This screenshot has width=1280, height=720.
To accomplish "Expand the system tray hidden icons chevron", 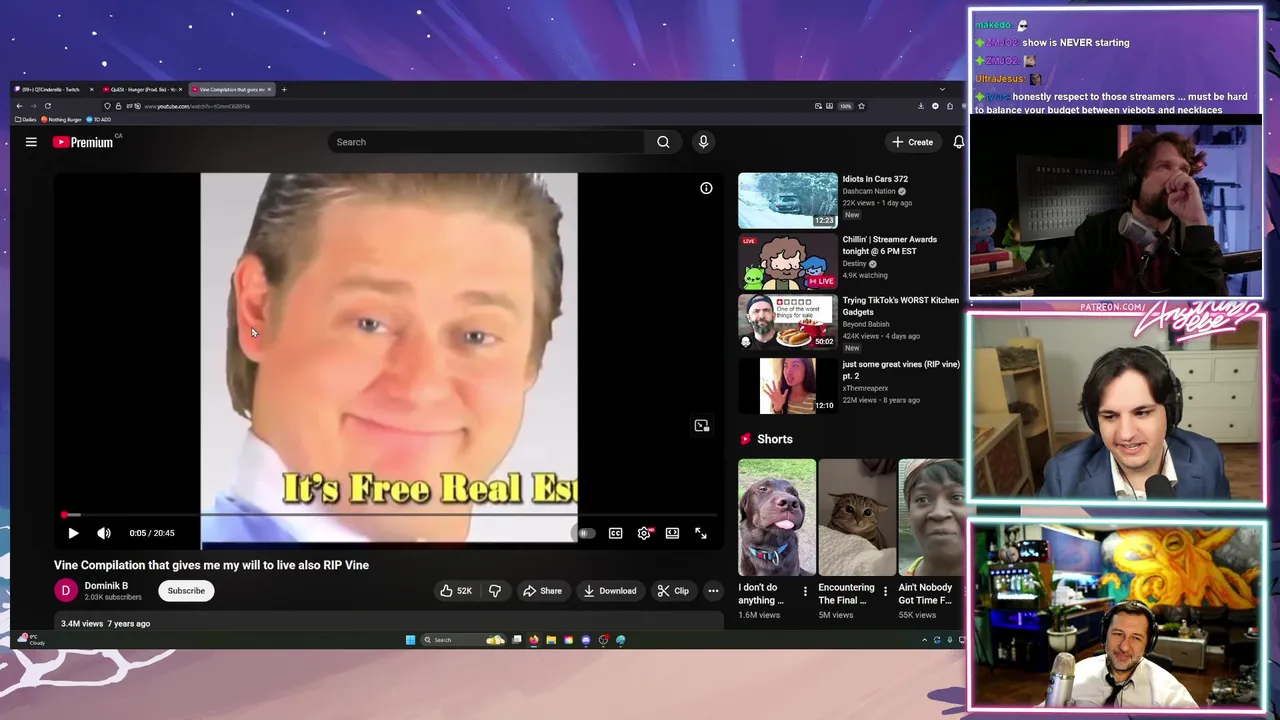I will coord(925,640).
